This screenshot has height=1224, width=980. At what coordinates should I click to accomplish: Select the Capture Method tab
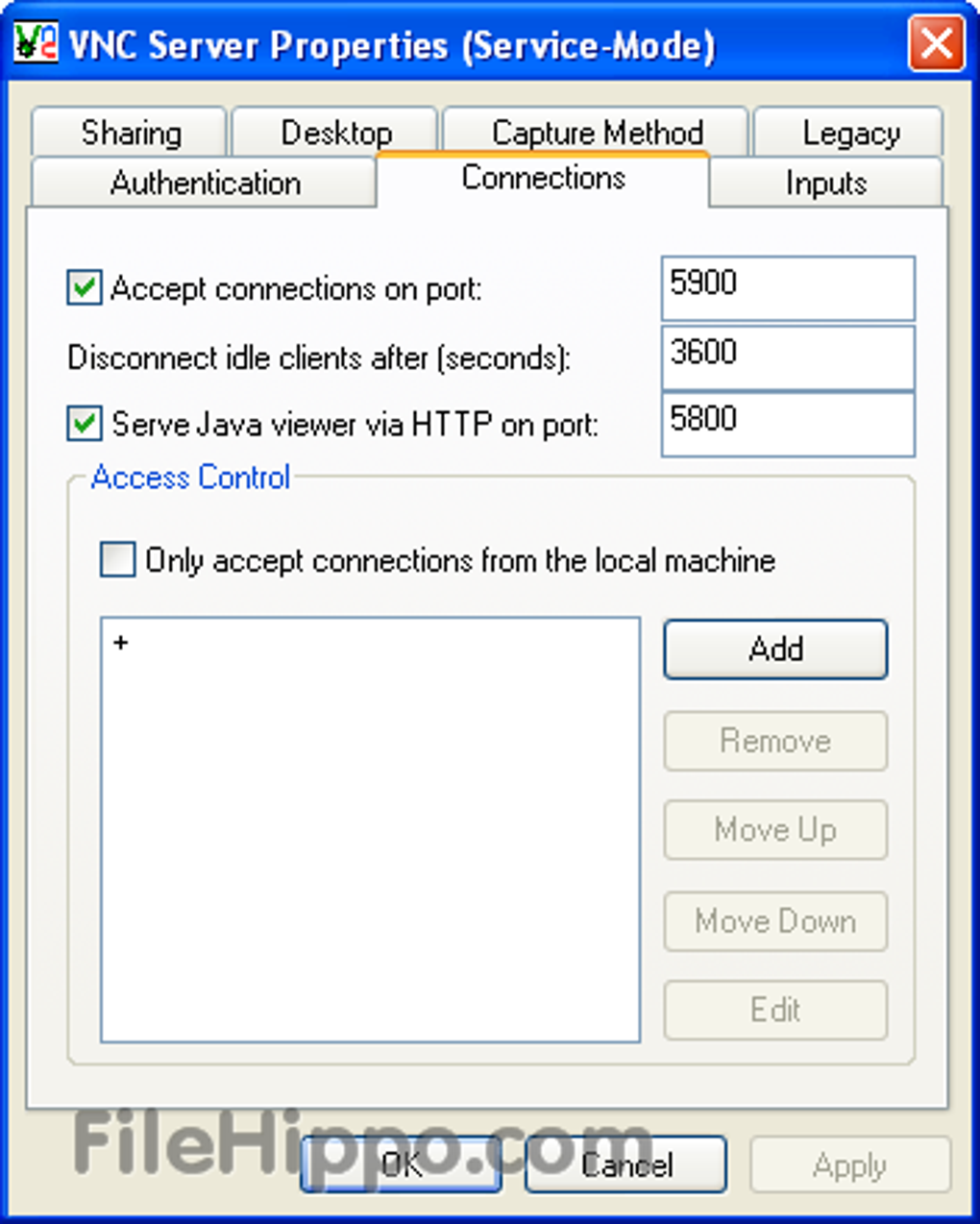pyautogui.click(x=597, y=132)
